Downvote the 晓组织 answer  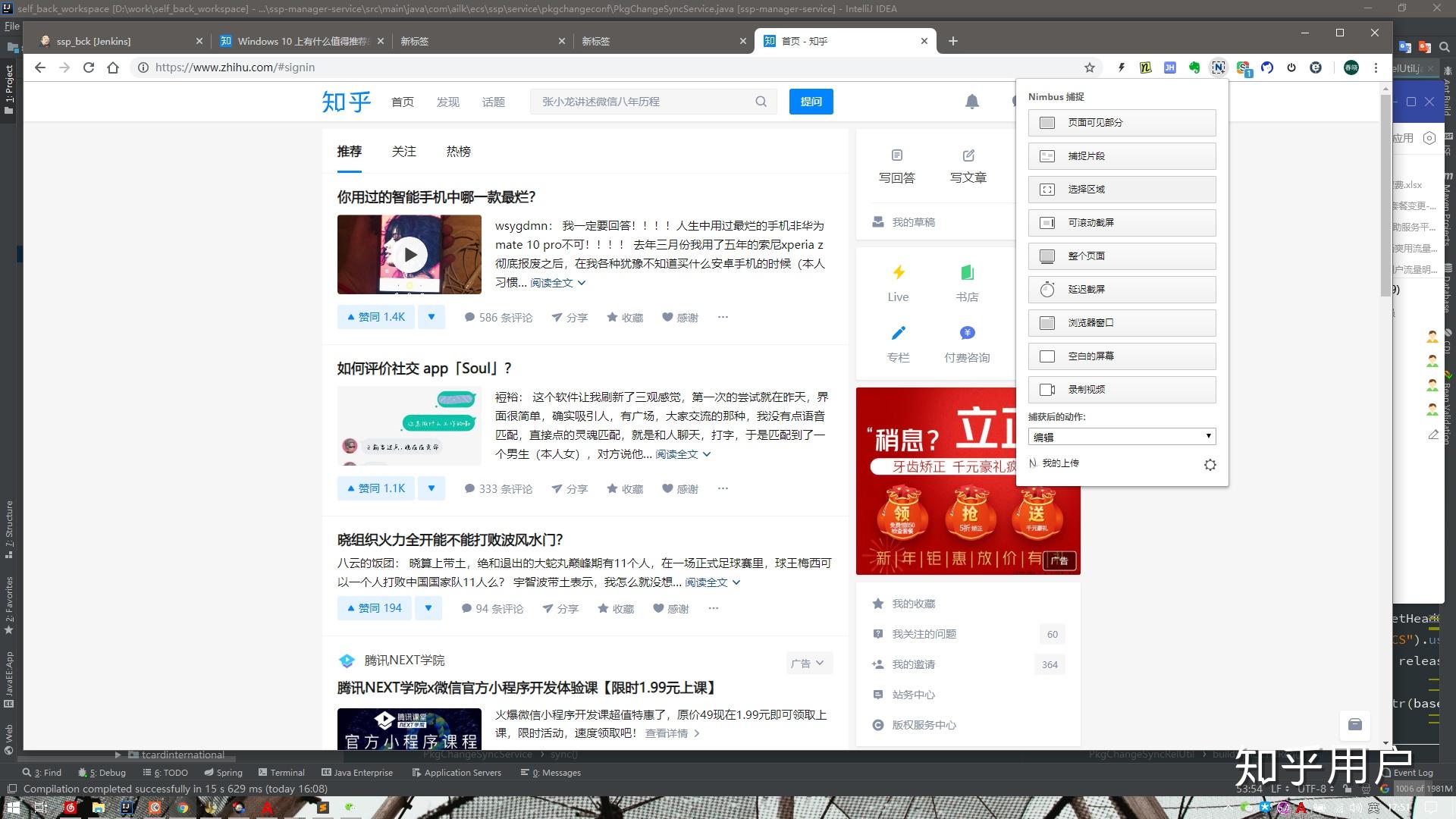[x=428, y=608]
